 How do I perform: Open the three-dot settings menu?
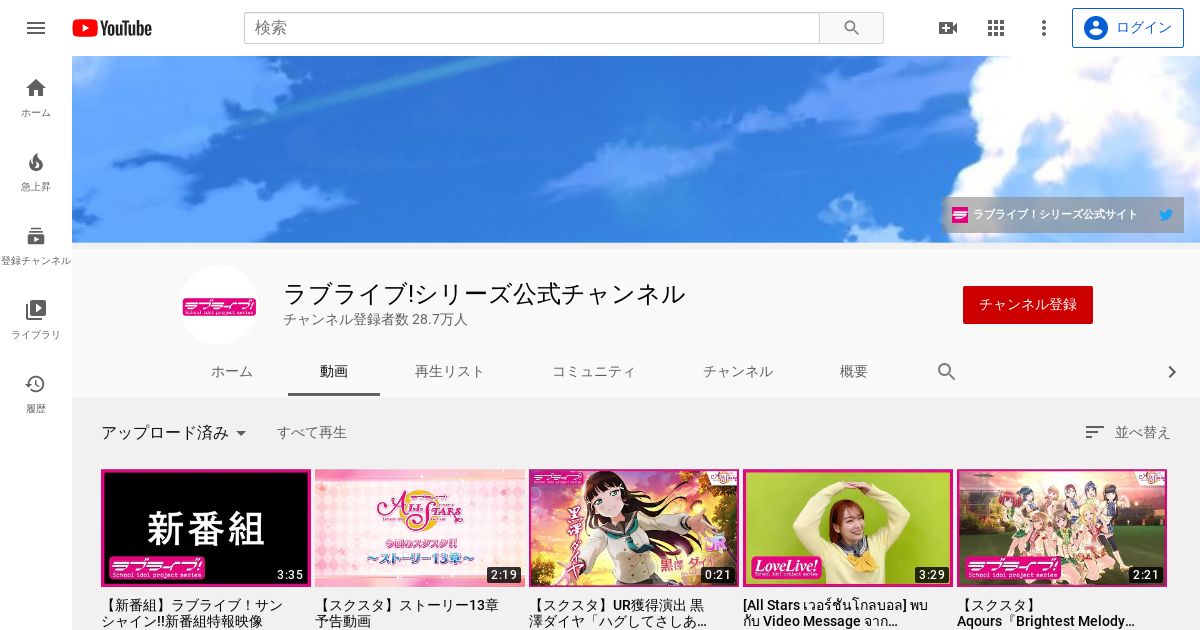[1044, 28]
